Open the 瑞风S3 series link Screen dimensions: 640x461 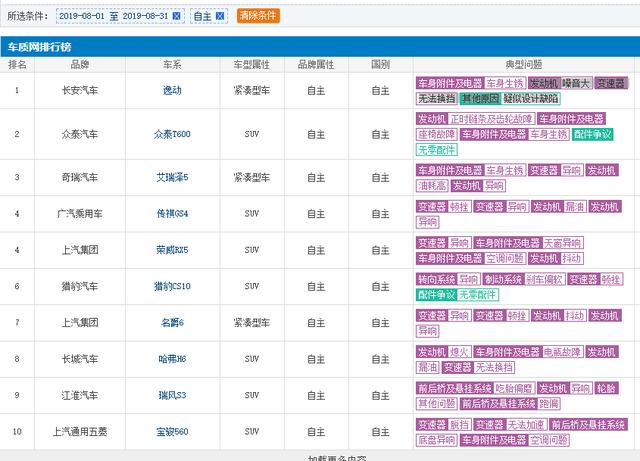(172, 395)
